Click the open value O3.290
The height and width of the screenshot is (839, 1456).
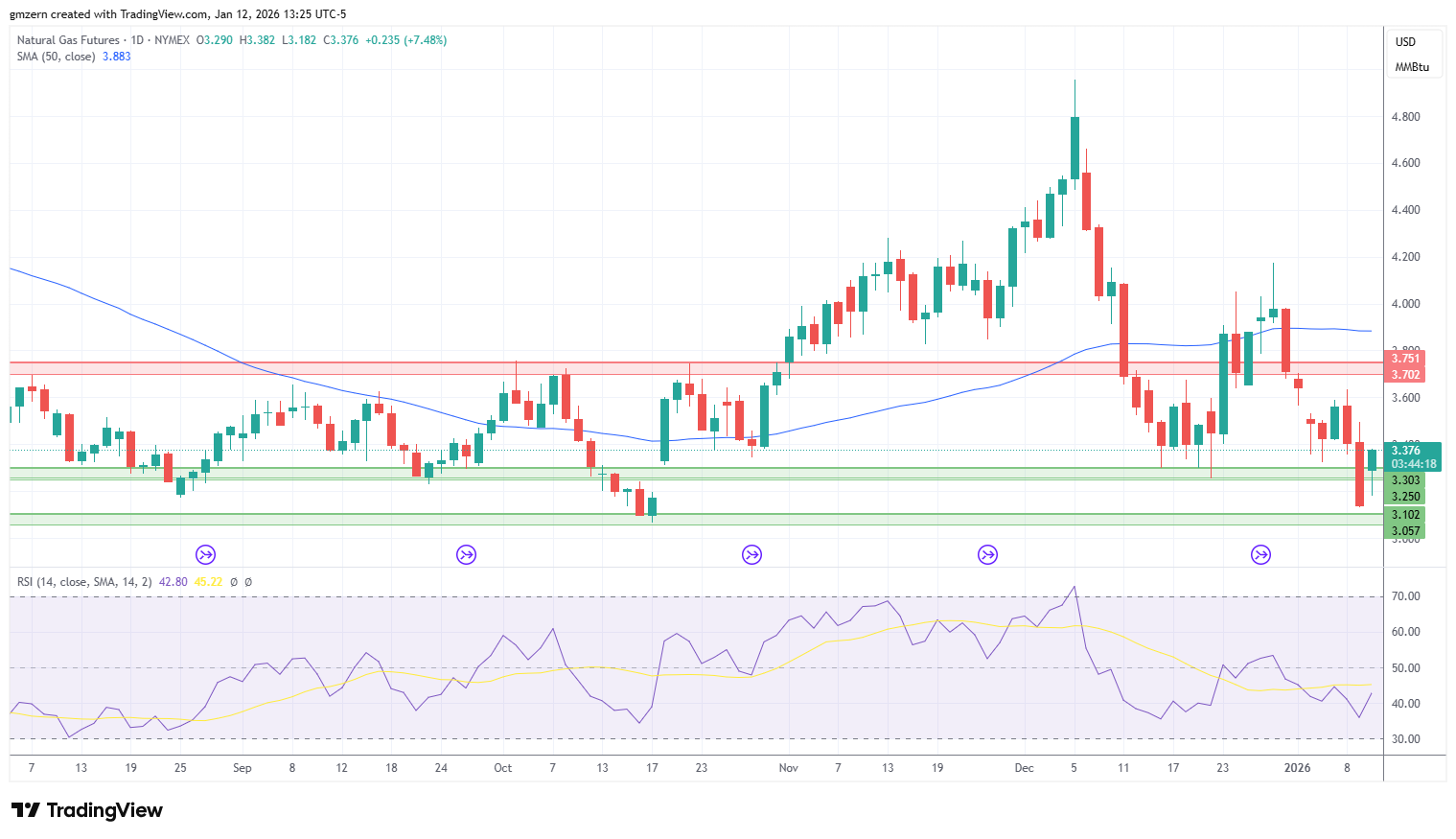[x=215, y=40]
